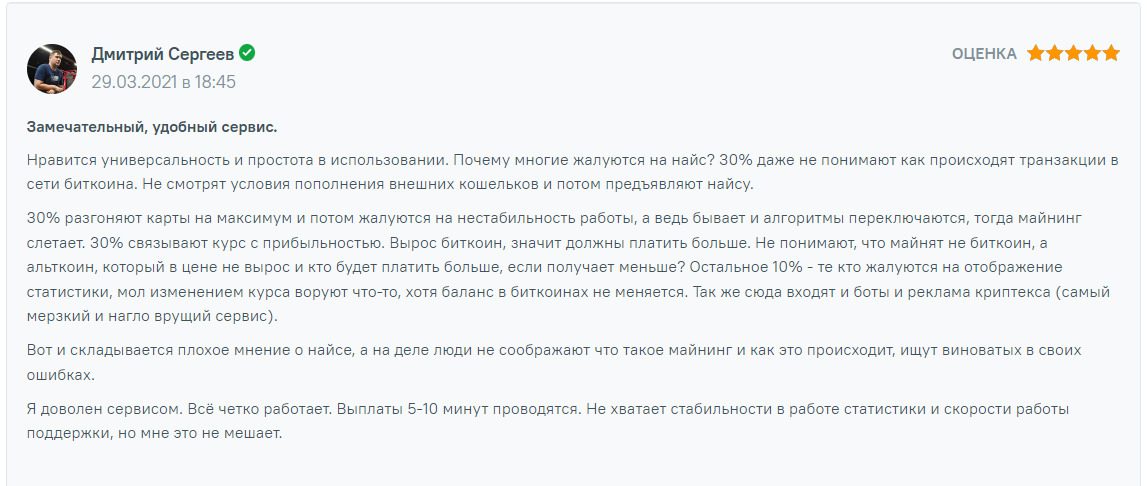
Task: Open Дмитрий Сергеев's avatar photo
Action: [52, 69]
